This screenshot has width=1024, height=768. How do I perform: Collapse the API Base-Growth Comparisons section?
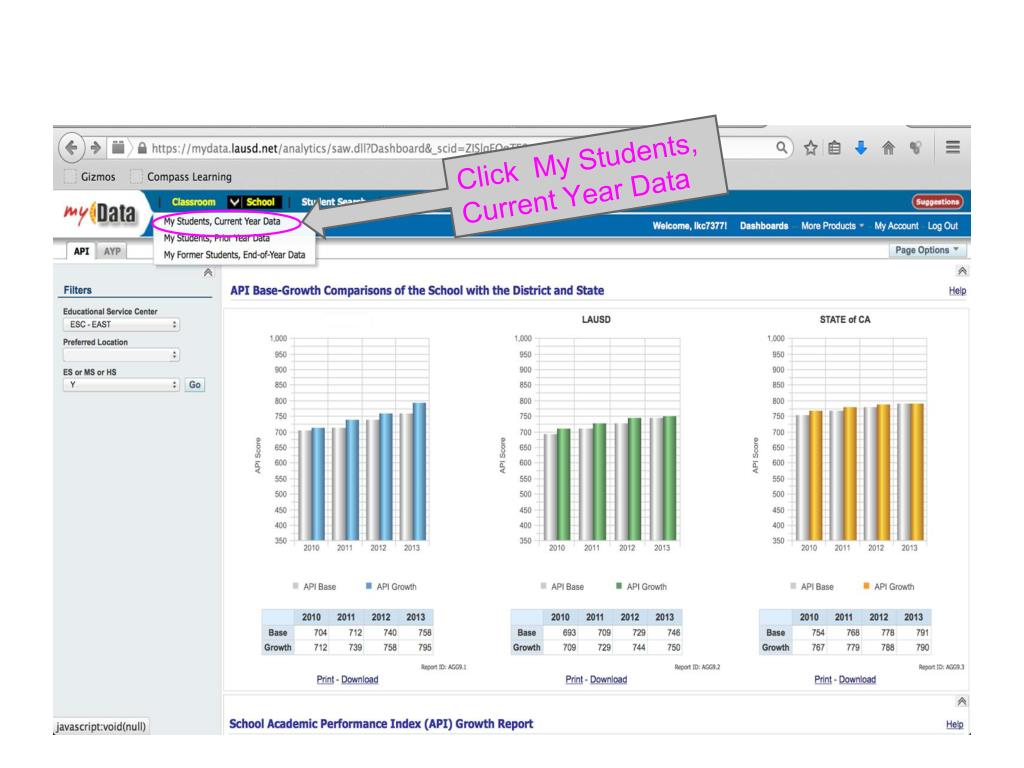[962, 271]
